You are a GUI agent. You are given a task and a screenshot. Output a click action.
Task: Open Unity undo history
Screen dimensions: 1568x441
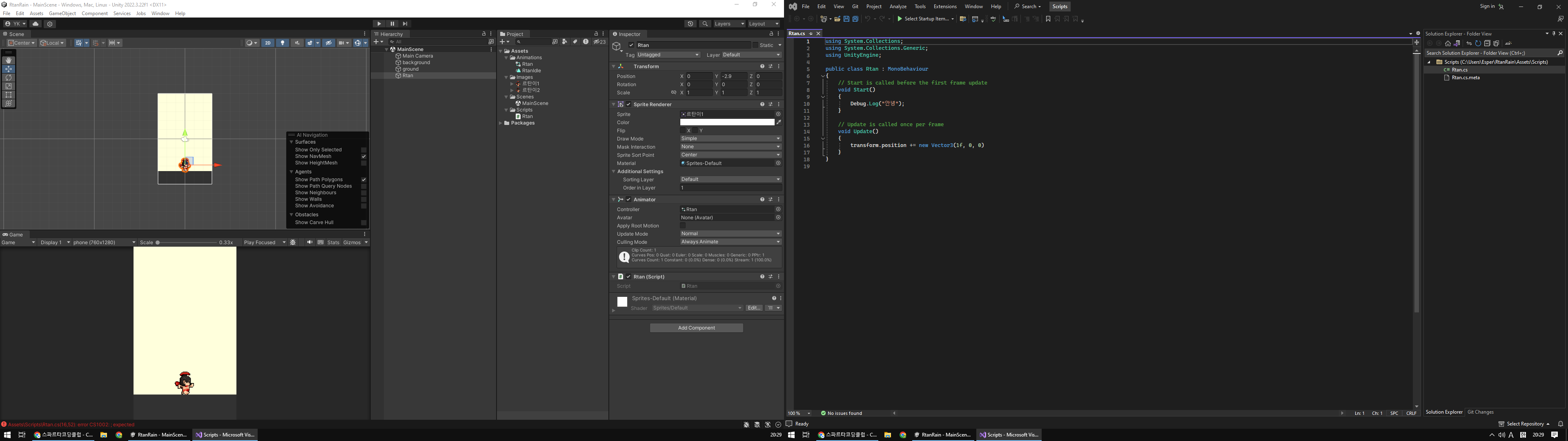(x=690, y=24)
